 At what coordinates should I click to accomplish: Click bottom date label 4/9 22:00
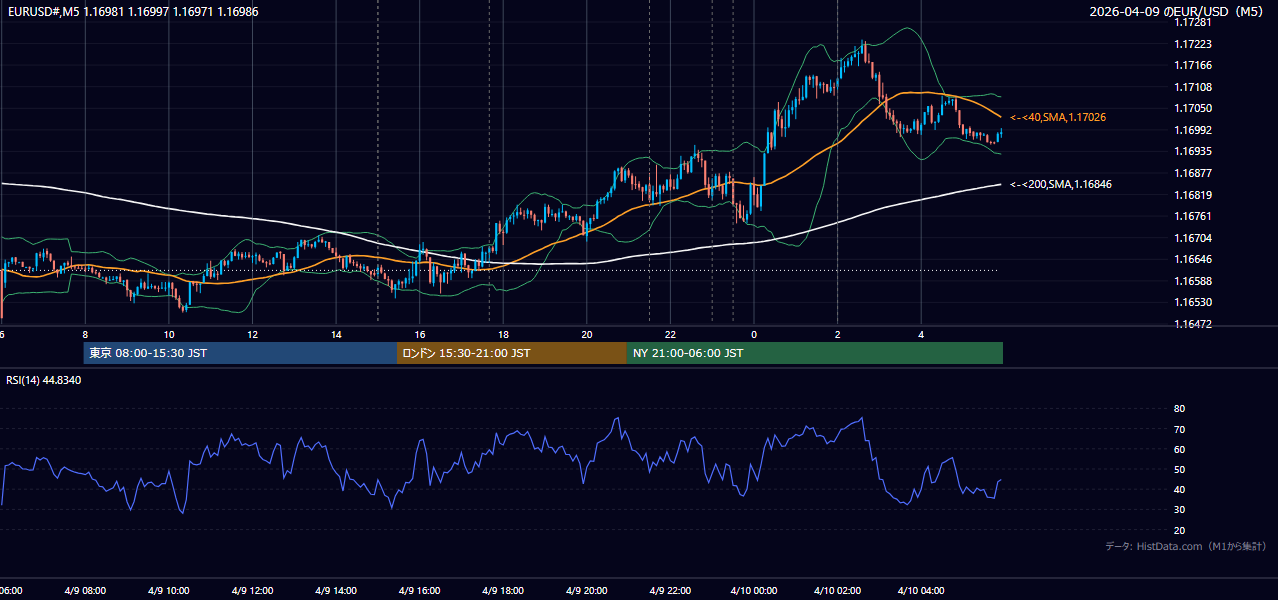[x=669, y=591]
